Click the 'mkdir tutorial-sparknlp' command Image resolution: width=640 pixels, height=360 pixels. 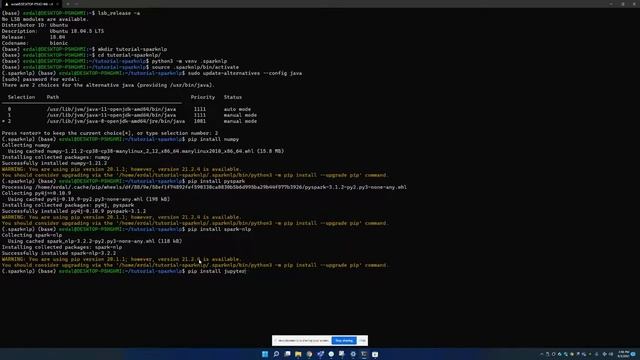(132, 49)
